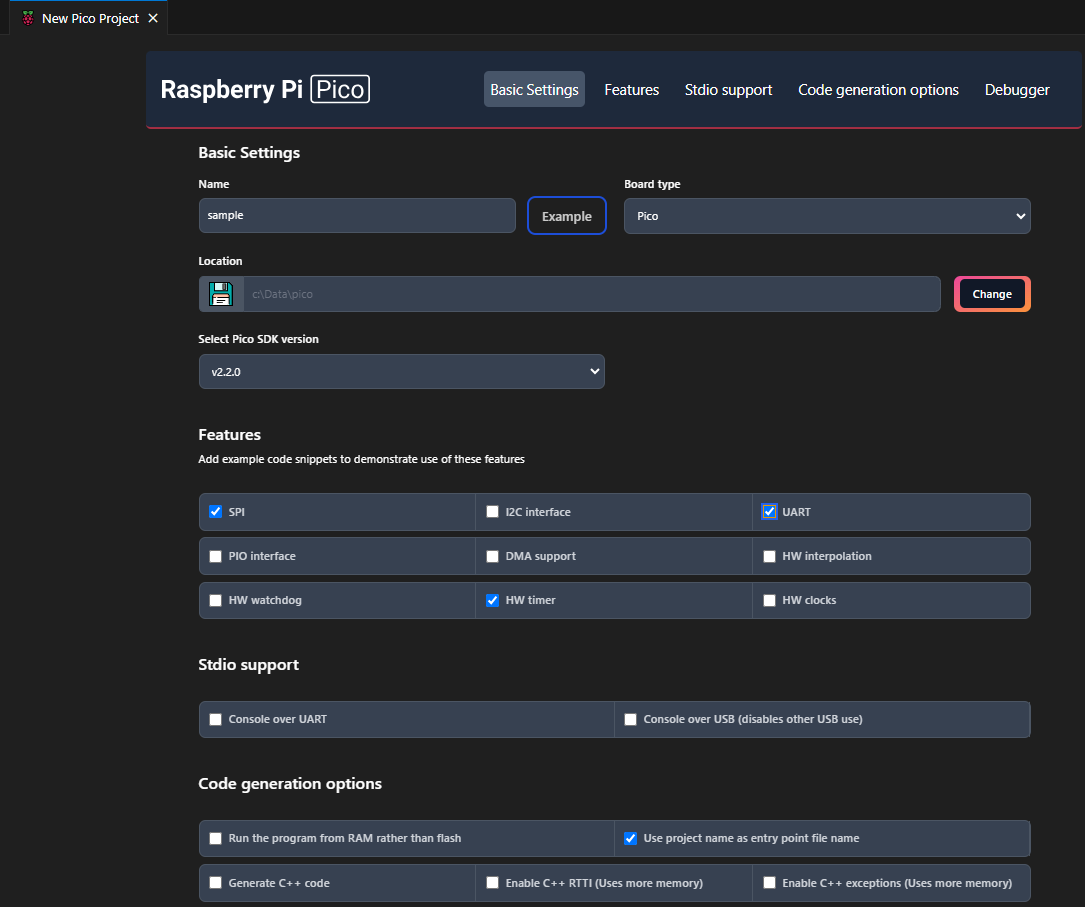
Task: Select the Stdio support navigation tab
Action: coord(728,90)
